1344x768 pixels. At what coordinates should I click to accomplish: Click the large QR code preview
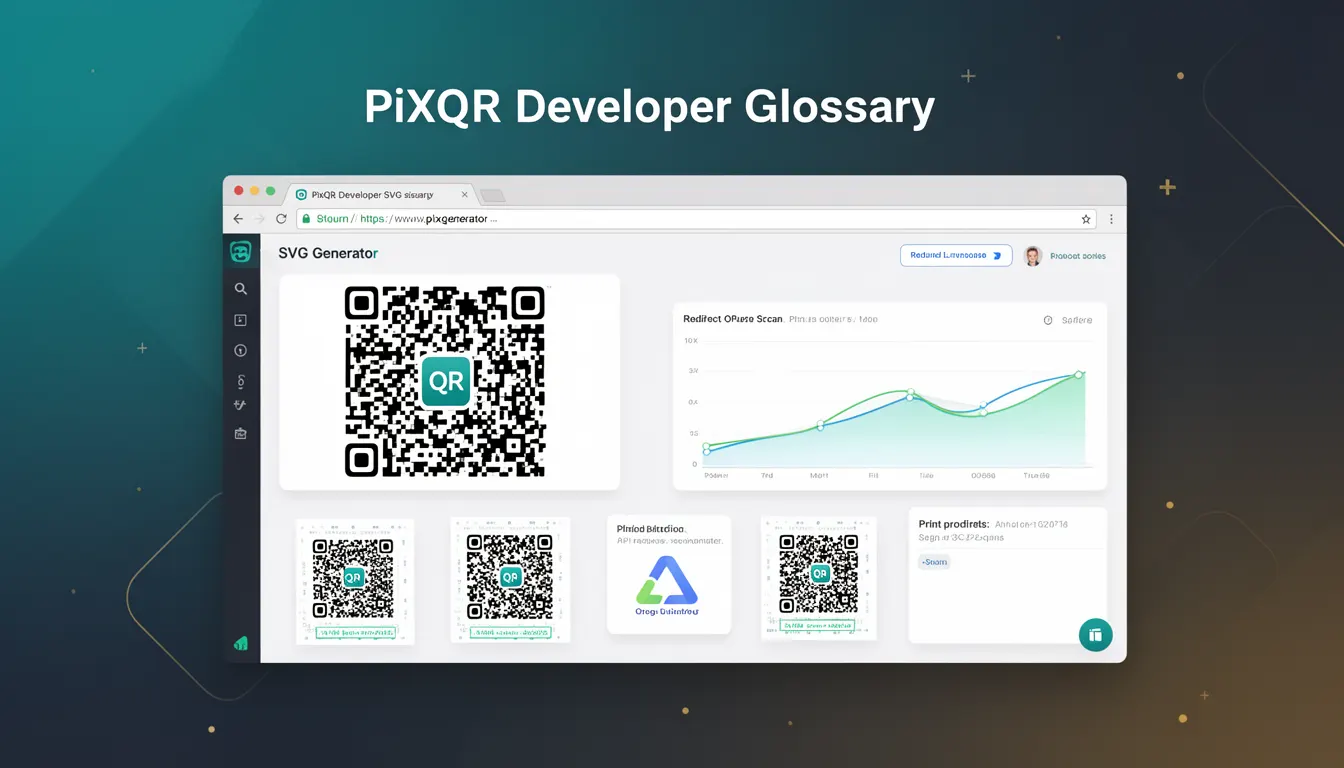[445, 382]
